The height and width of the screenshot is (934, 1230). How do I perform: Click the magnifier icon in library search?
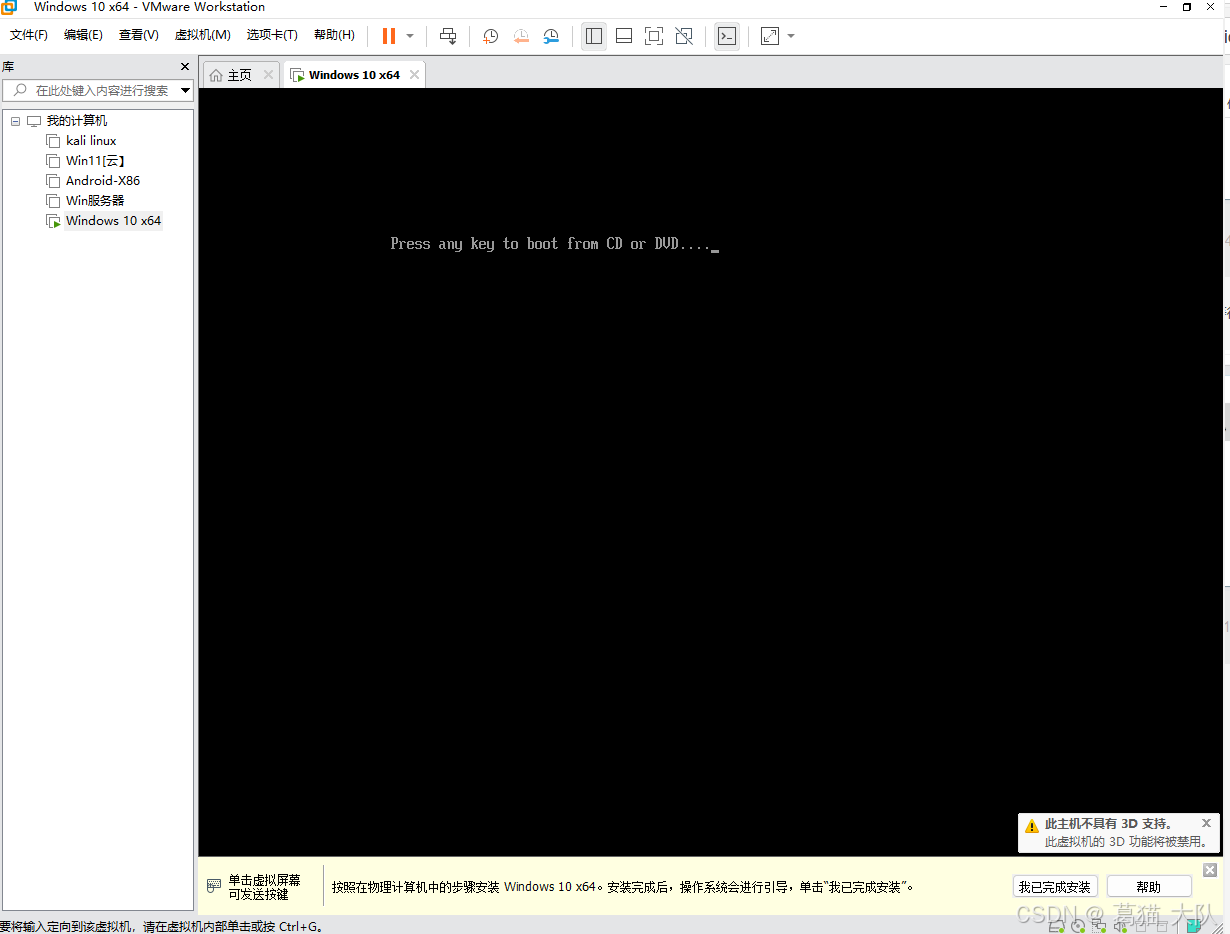coord(20,90)
